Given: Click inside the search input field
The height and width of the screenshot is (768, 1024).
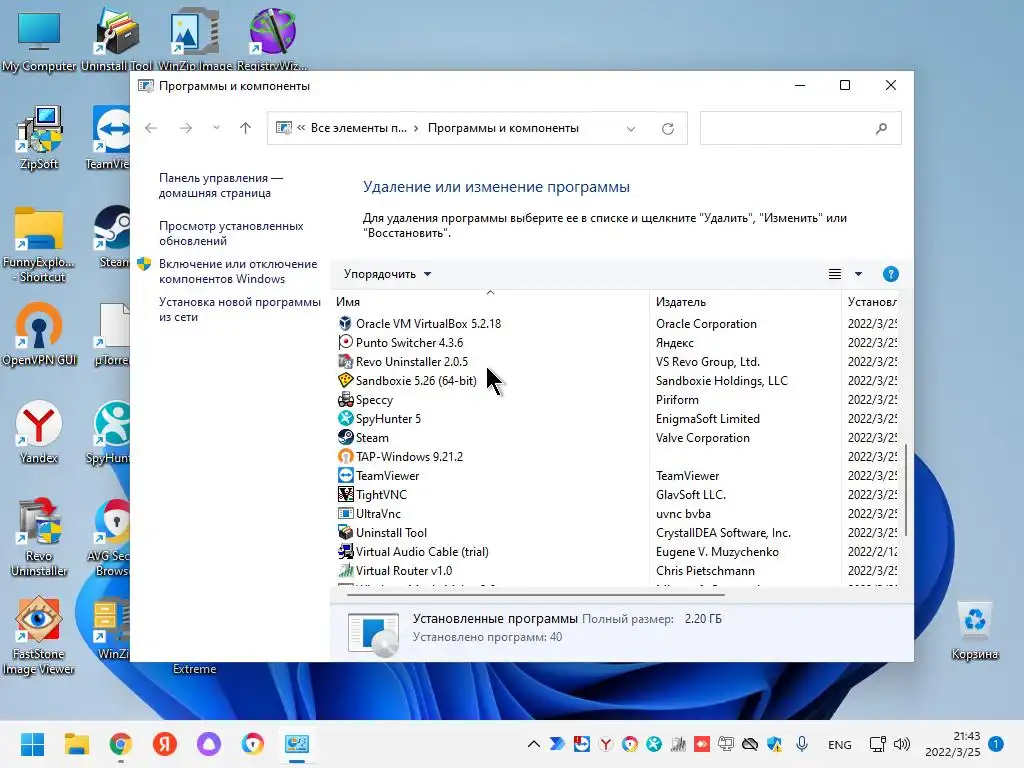Looking at the screenshot, I should [x=787, y=129].
